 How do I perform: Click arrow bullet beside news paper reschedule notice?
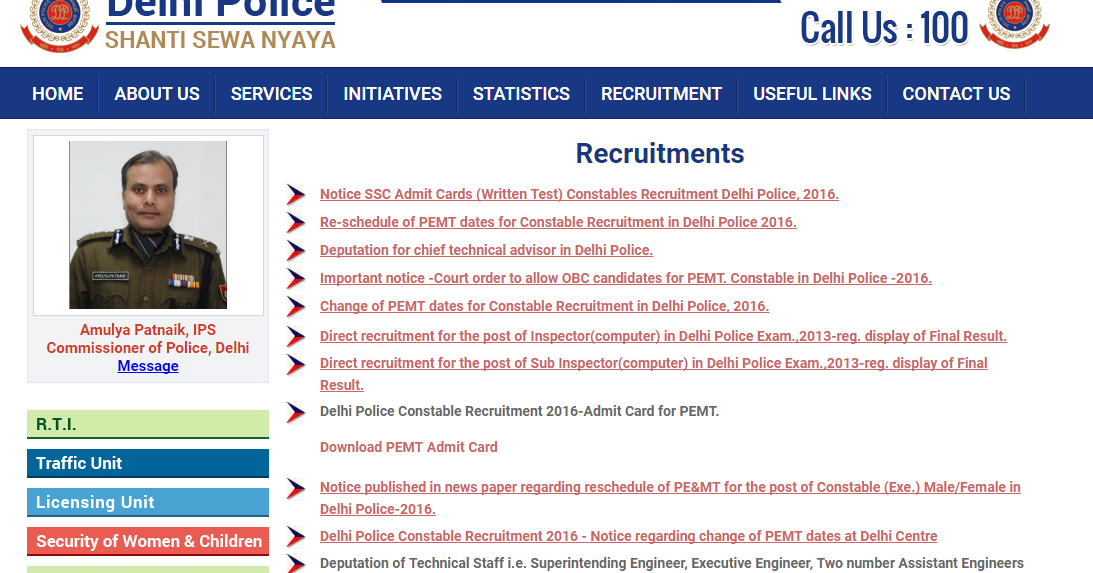296,488
